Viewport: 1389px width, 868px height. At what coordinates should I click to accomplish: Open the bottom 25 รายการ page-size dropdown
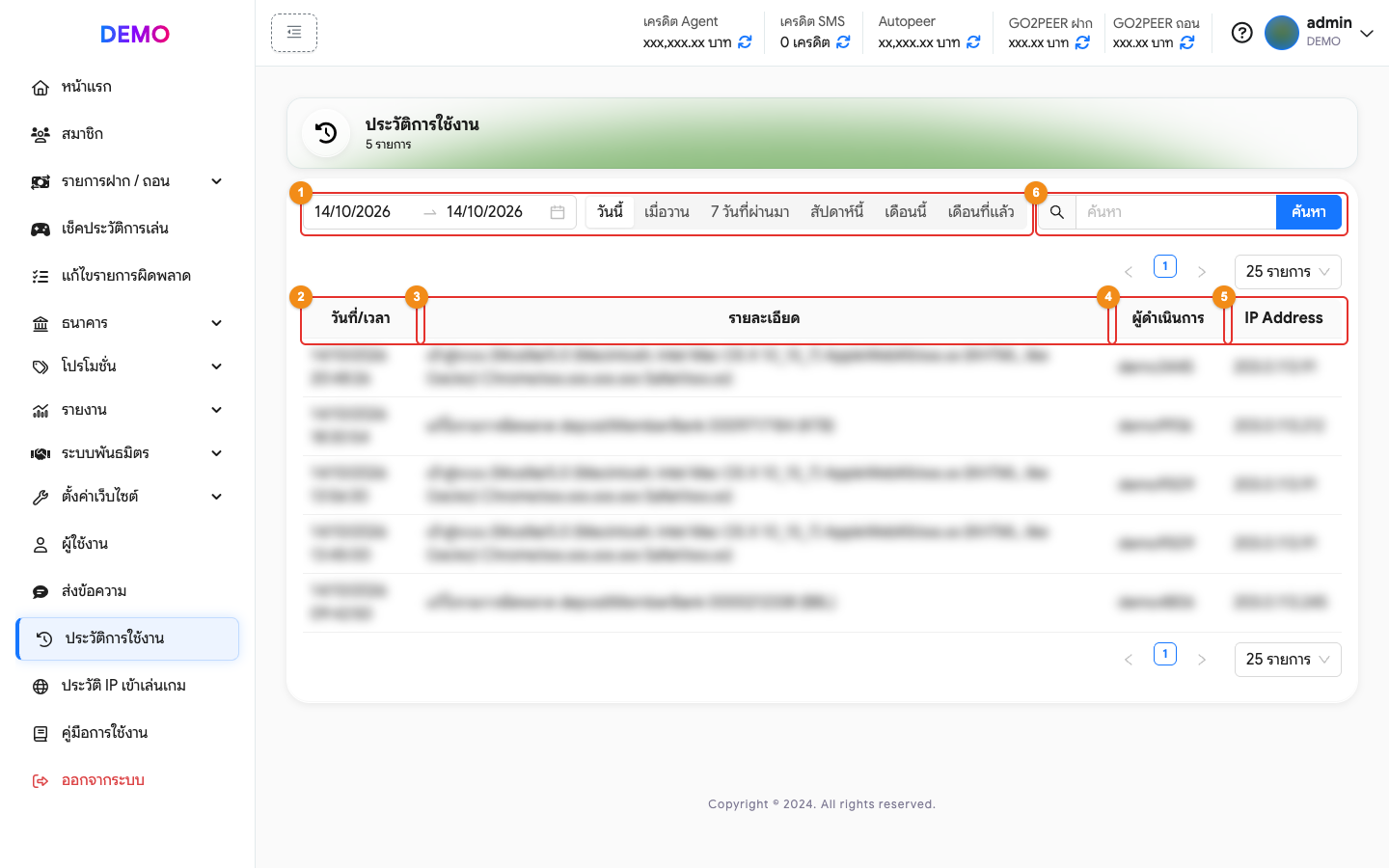click(x=1288, y=660)
